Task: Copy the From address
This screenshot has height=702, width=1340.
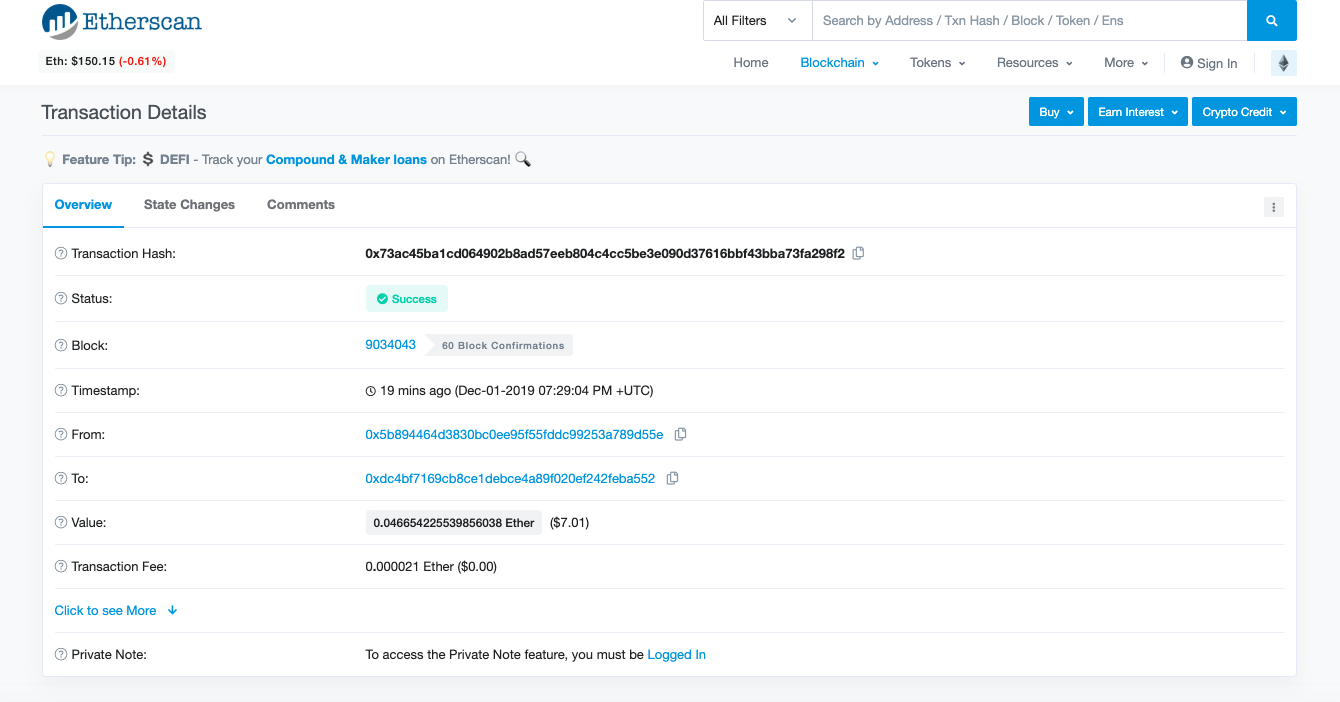Action: coord(681,434)
